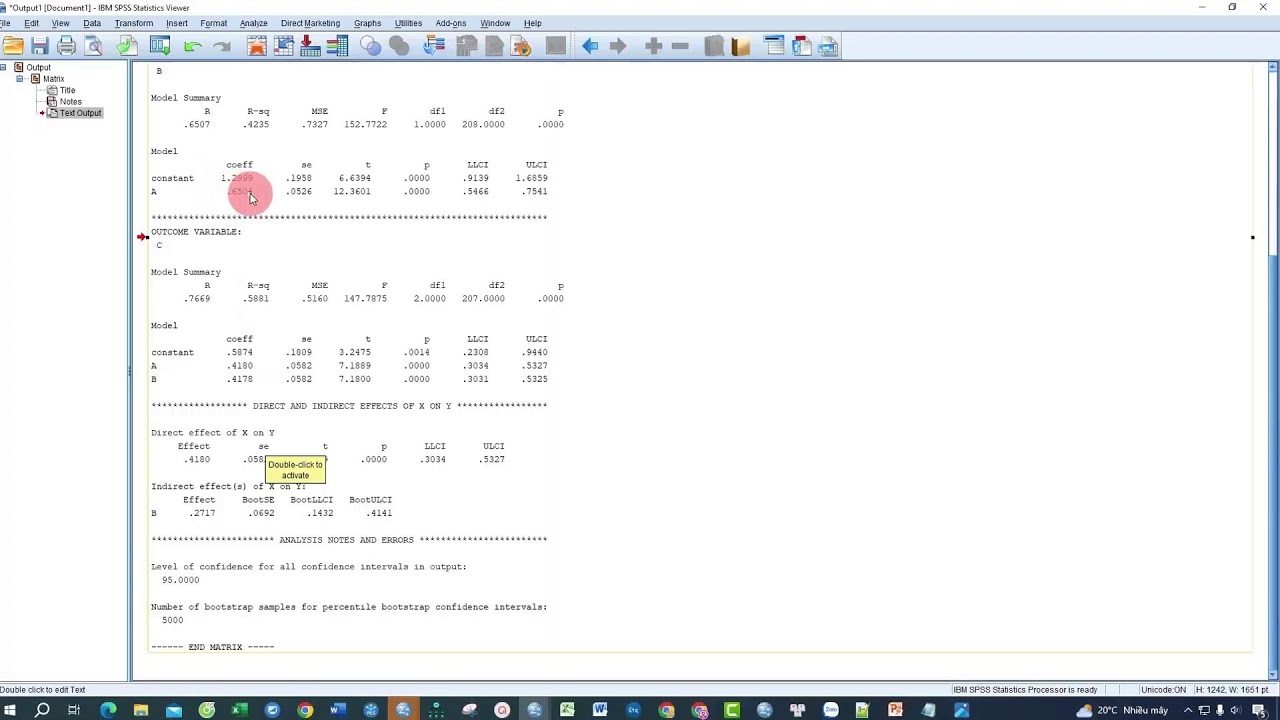Click the confidence level value 95.0000
This screenshot has width=1280, height=720.
coord(181,580)
